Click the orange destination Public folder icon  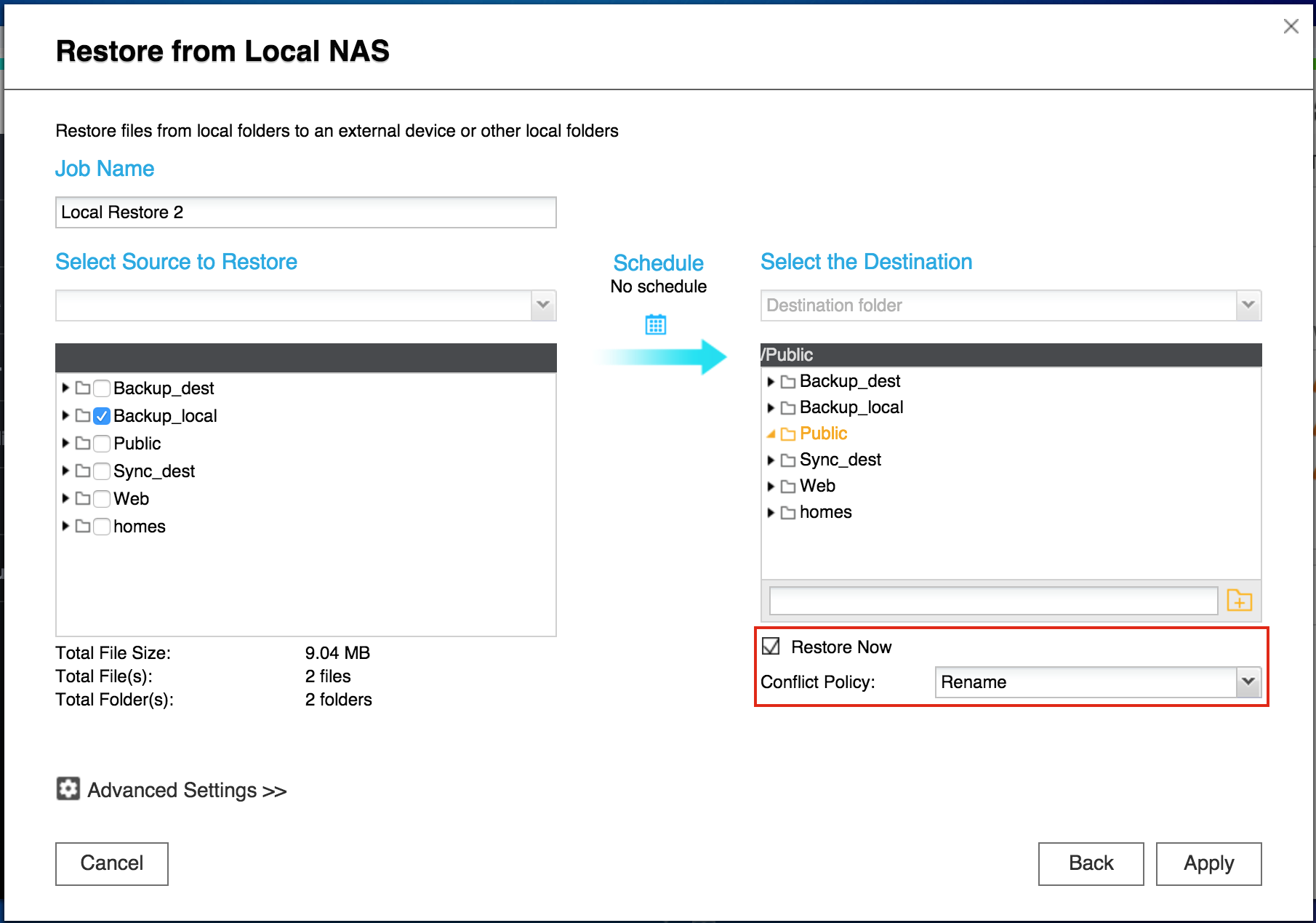click(x=787, y=434)
